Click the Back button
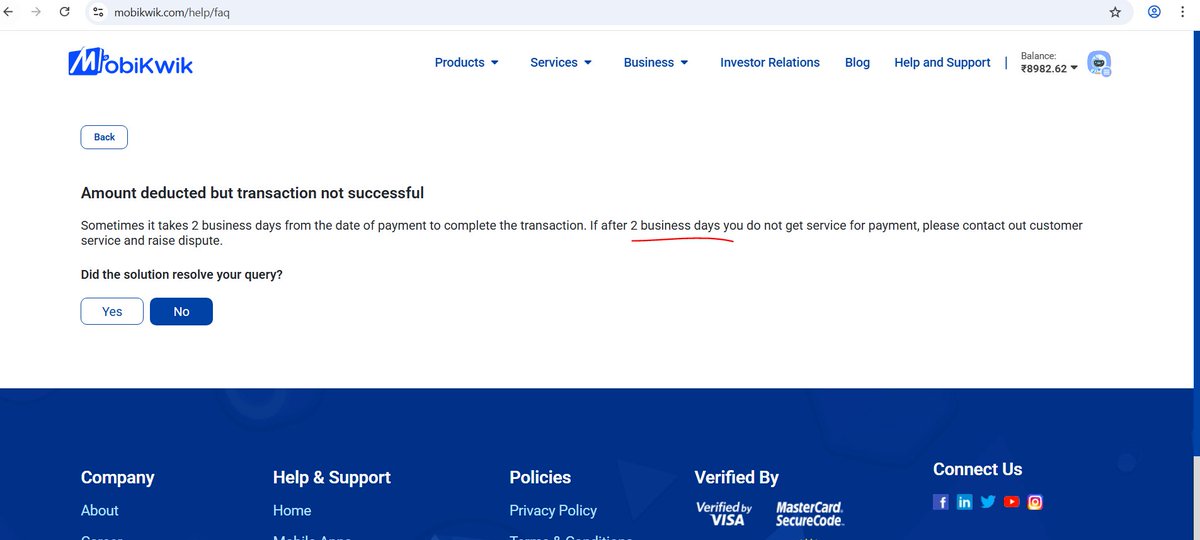The height and width of the screenshot is (540, 1200). click(x=104, y=137)
